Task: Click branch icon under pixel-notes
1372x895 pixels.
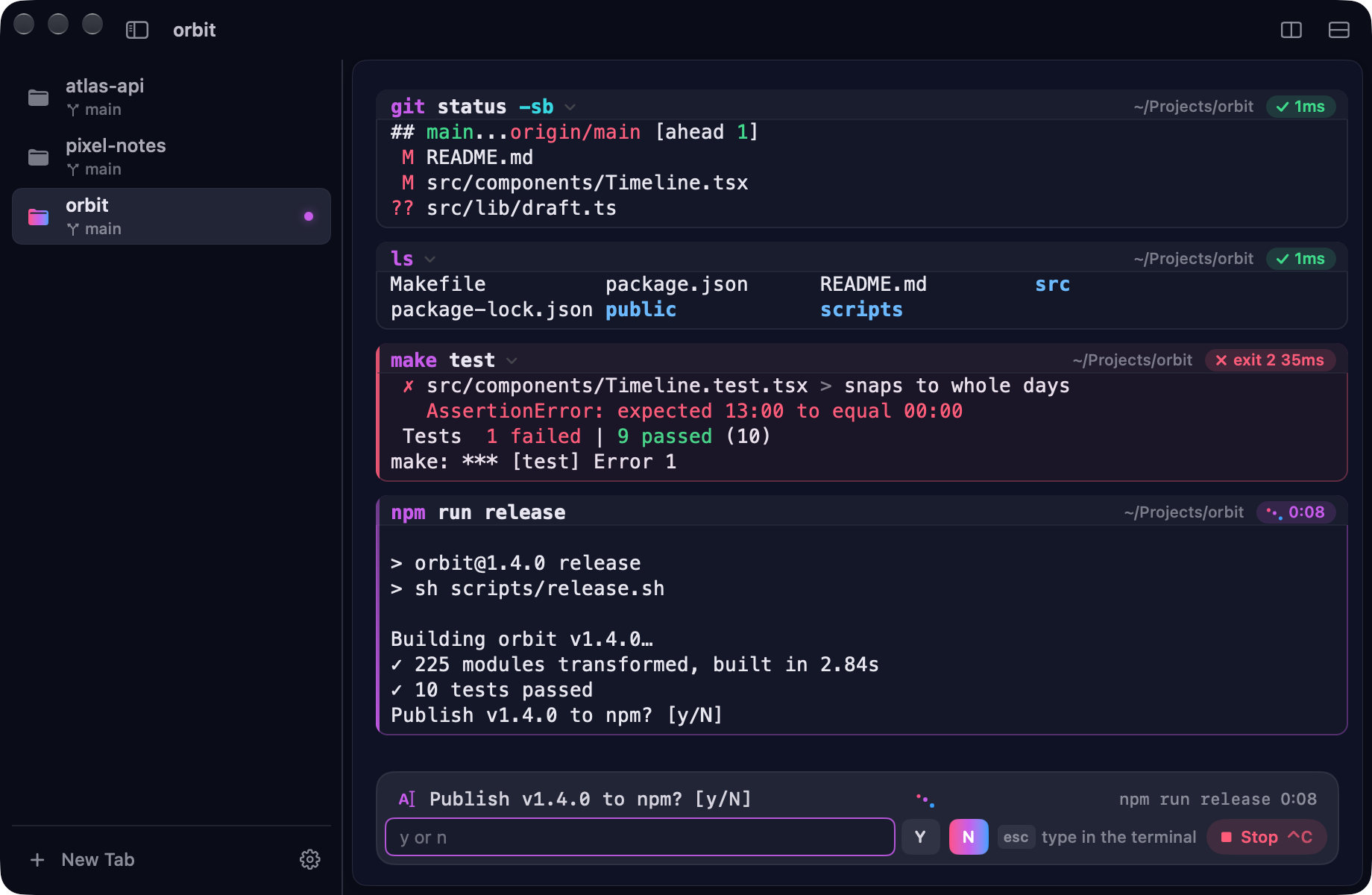Action: click(73, 169)
